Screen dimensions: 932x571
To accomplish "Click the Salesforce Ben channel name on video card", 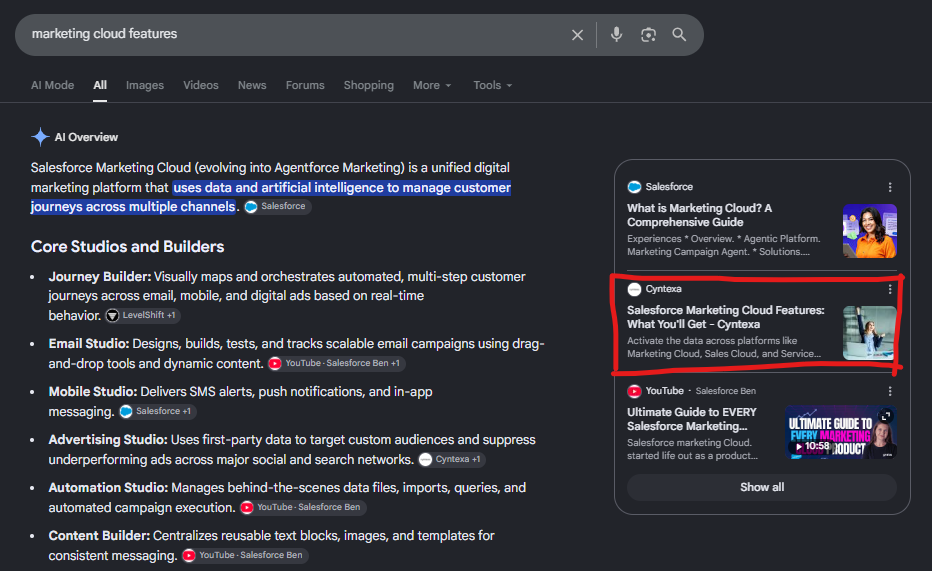I will 726,391.
